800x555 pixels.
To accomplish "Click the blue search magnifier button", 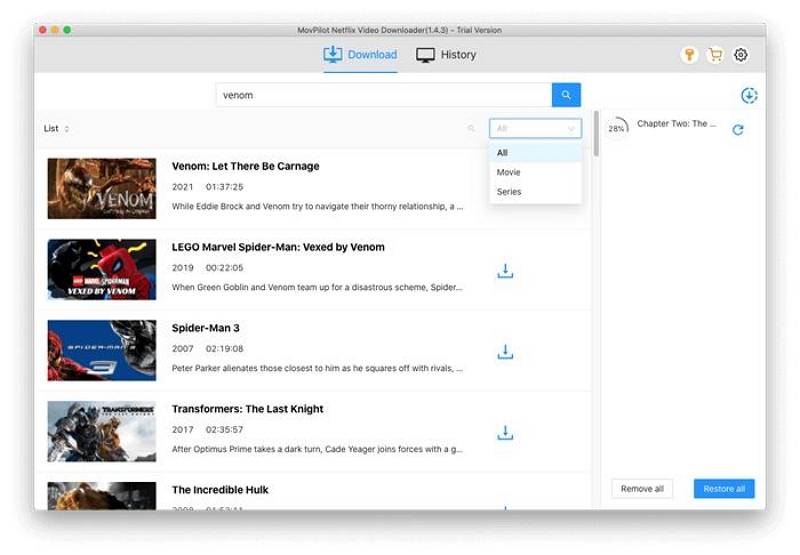I will 566,95.
